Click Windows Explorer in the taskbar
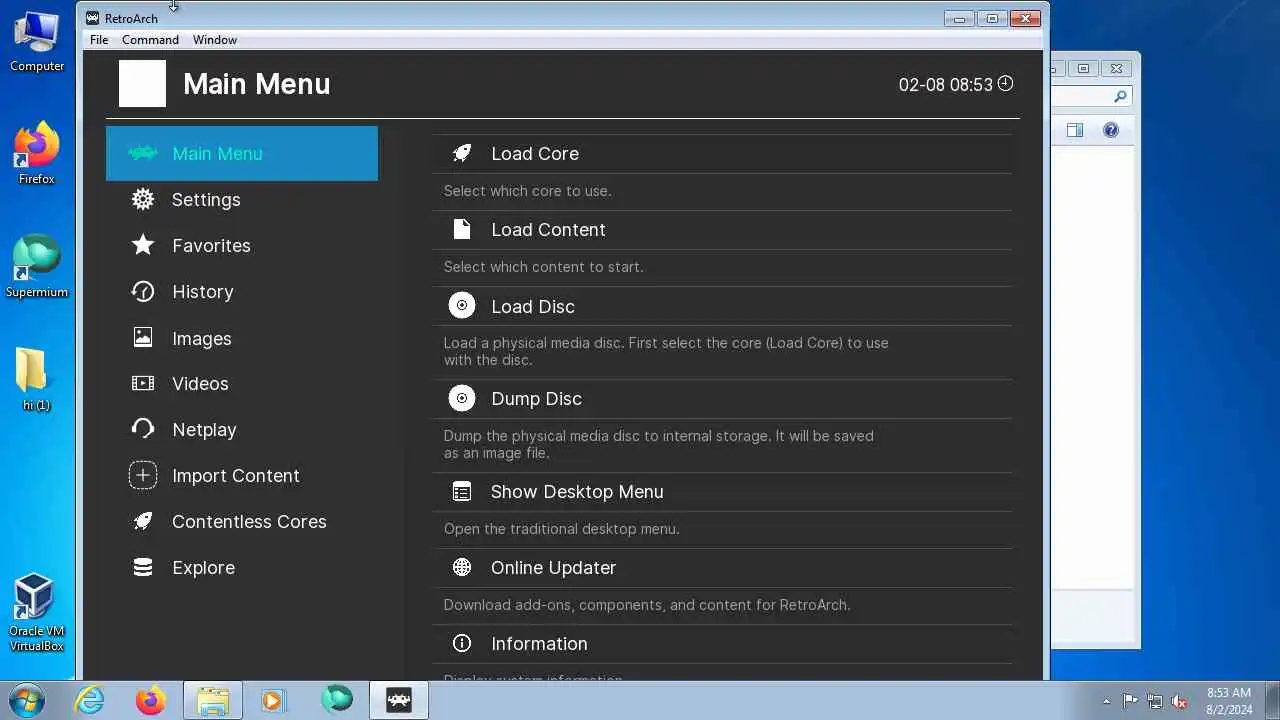The height and width of the screenshot is (720, 1280). (213, 700)
